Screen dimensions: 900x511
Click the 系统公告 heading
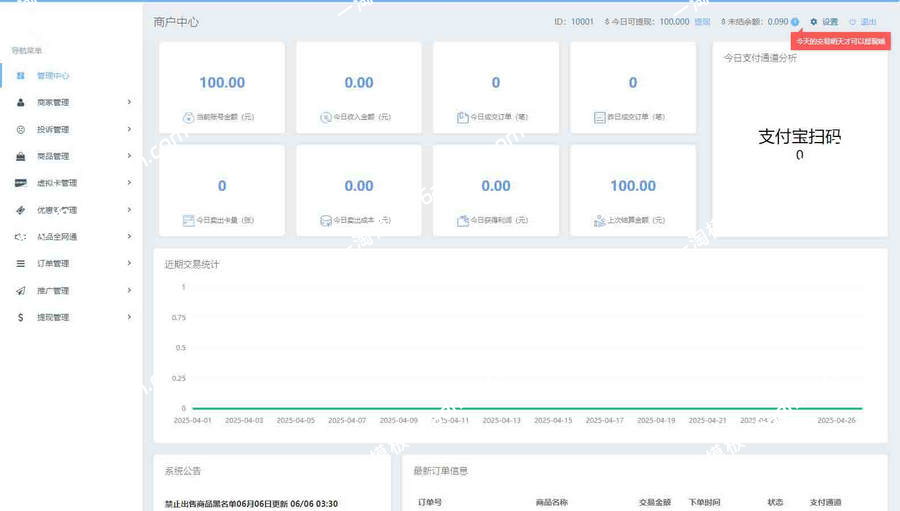coord(183,471)
